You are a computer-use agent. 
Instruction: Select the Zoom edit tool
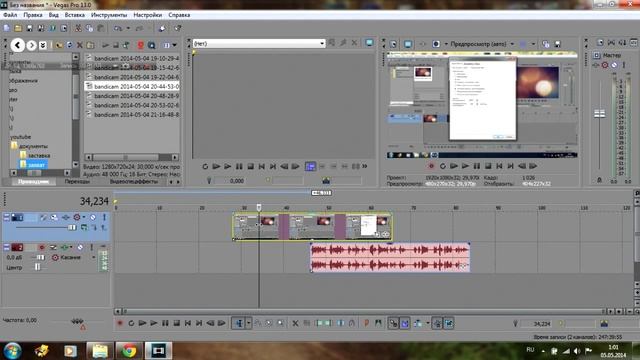coord(280,323)
